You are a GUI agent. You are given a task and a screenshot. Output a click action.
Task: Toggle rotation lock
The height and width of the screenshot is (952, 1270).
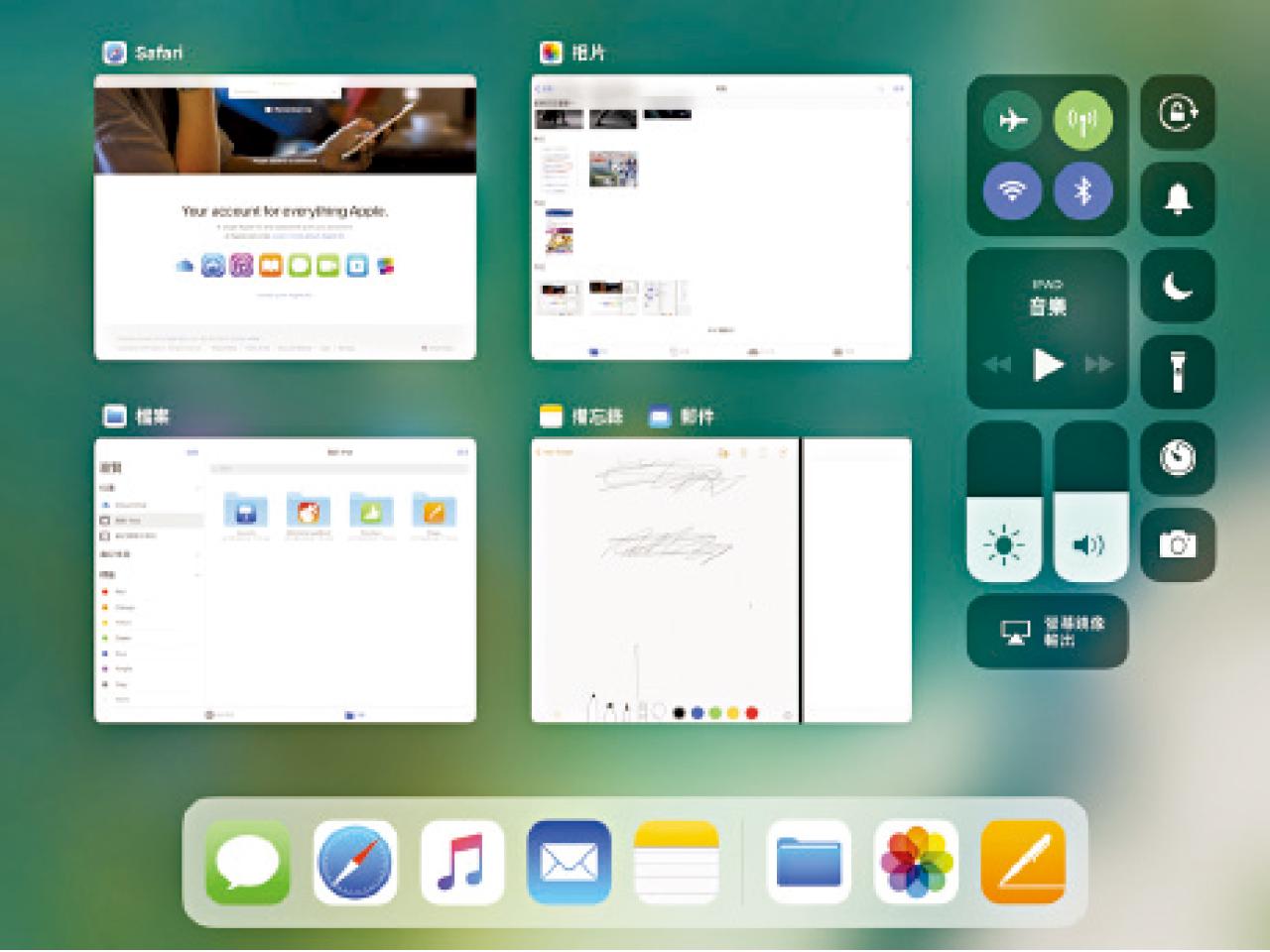click(x=1178, y=113)
